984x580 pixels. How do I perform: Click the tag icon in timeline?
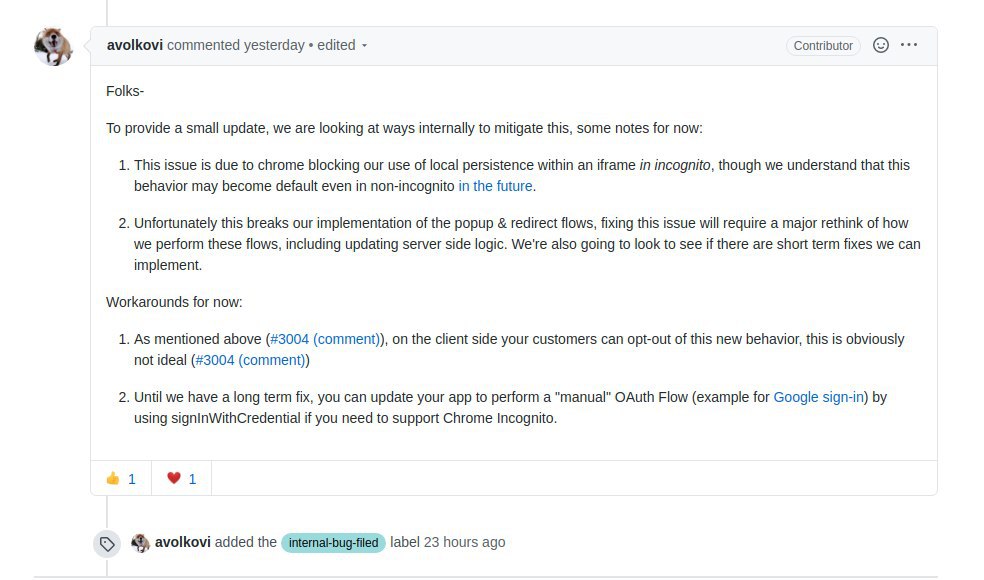click(x=106, y=543)
